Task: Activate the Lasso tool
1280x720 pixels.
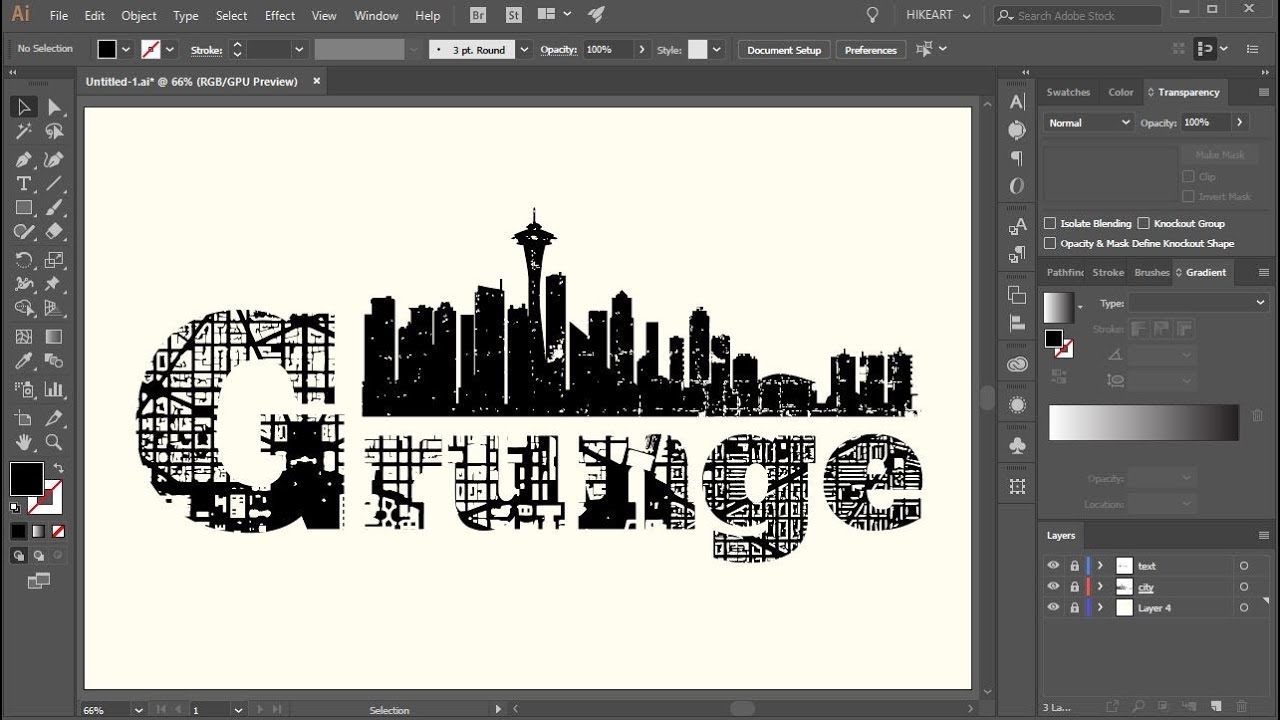Action: tap(55, 132)
